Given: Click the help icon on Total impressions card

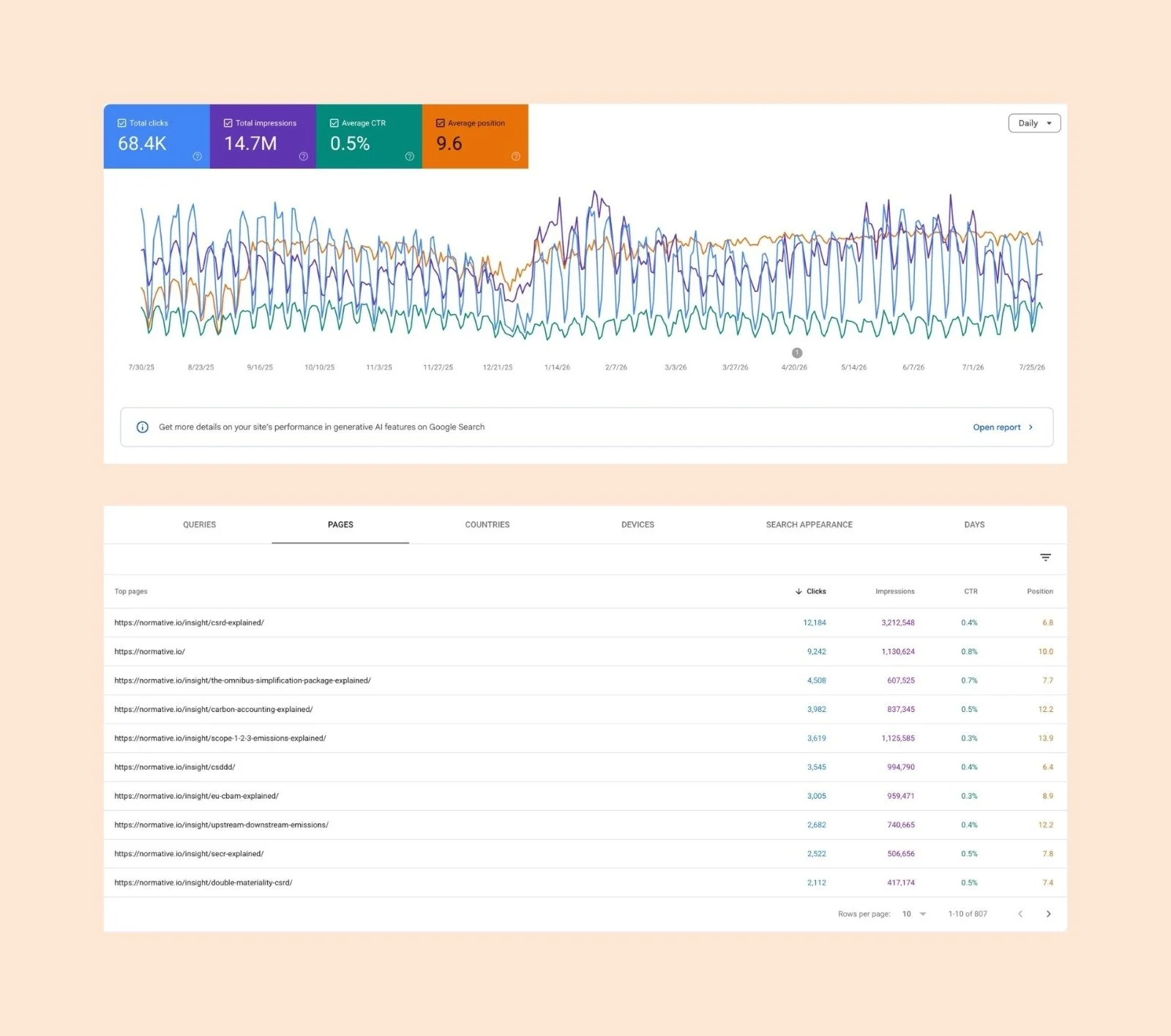Looking at the screenshot, I should [x=303, y=157].
